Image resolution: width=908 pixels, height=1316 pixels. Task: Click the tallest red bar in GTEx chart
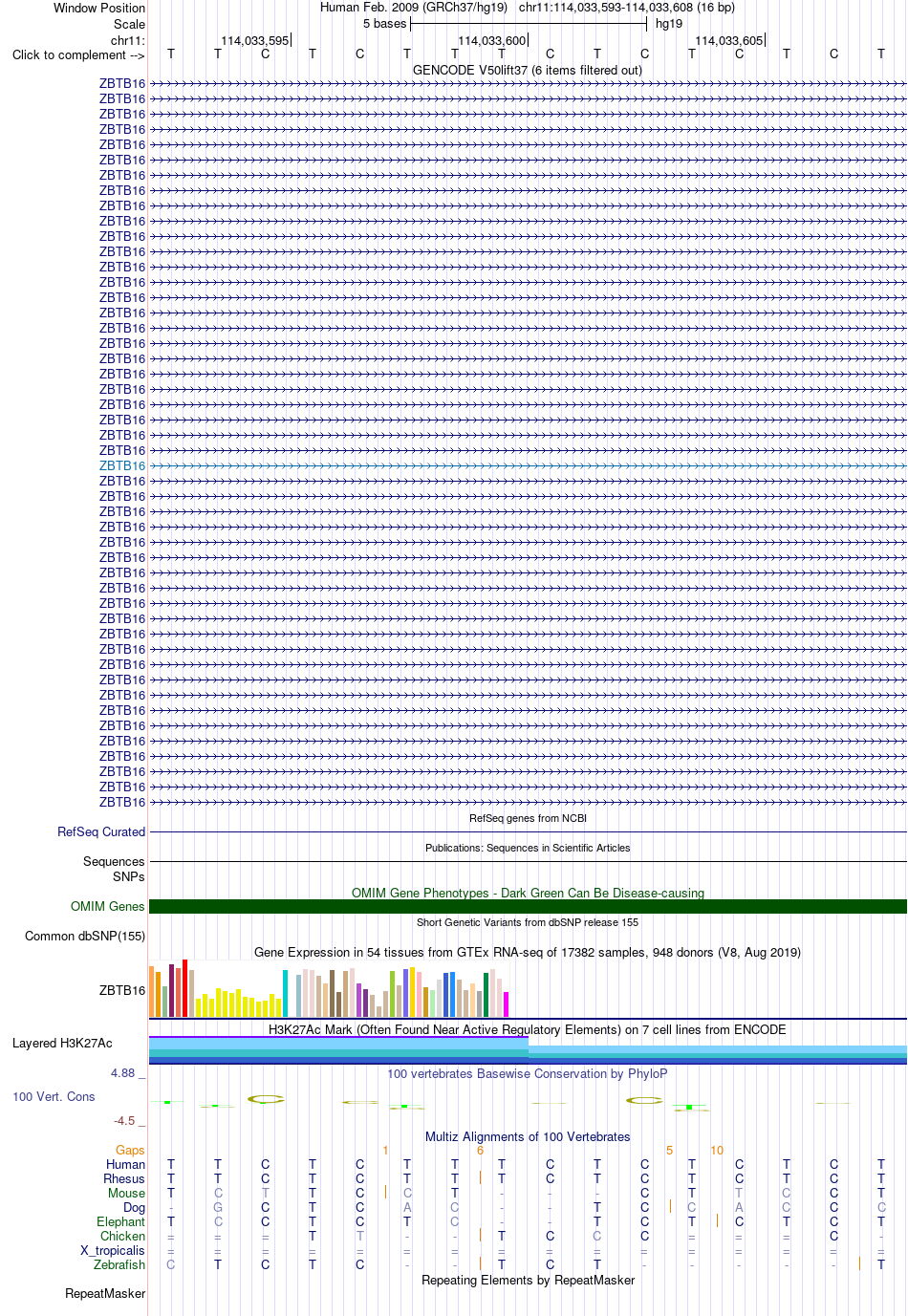[x=185, y=988]
